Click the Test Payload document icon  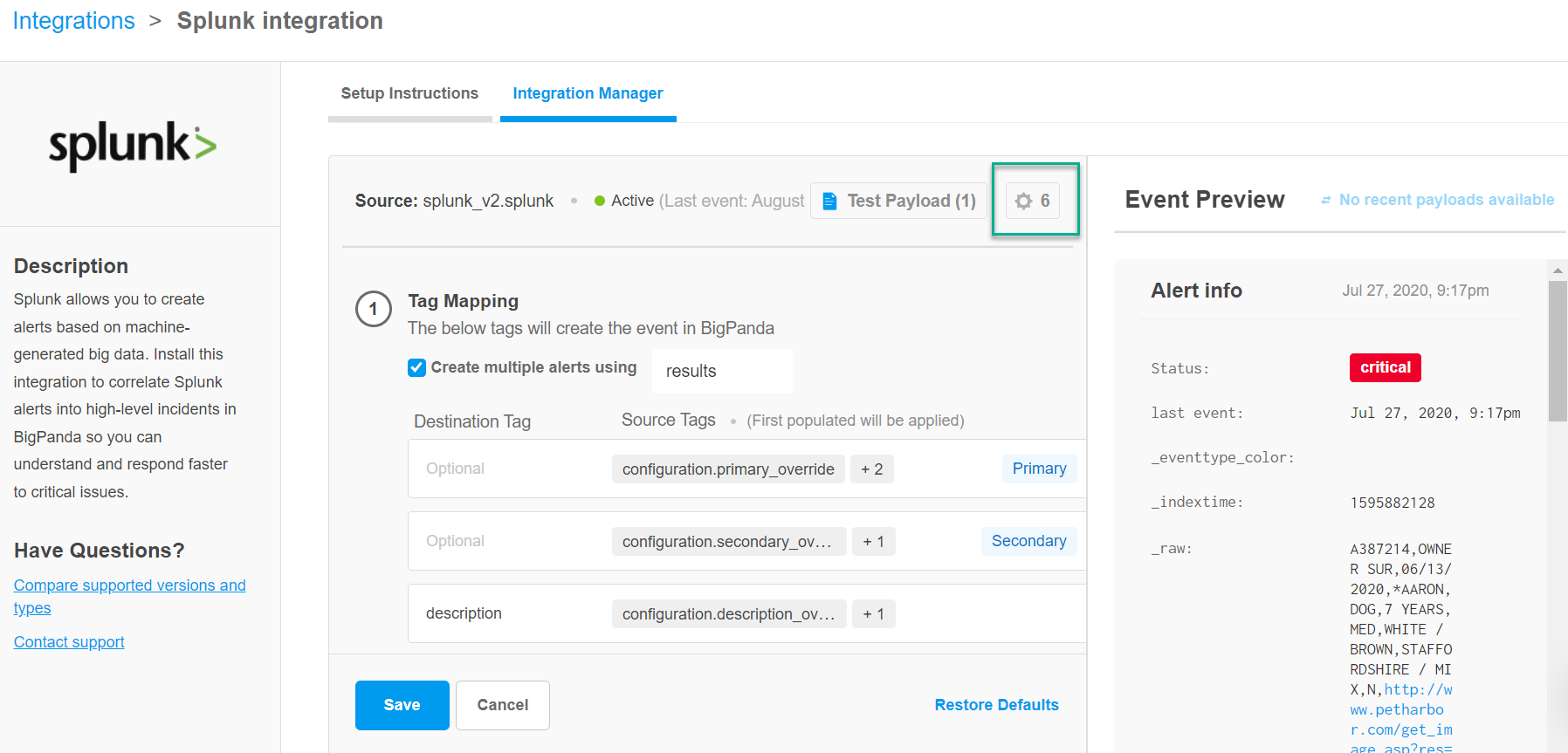(x=829, y=201)
